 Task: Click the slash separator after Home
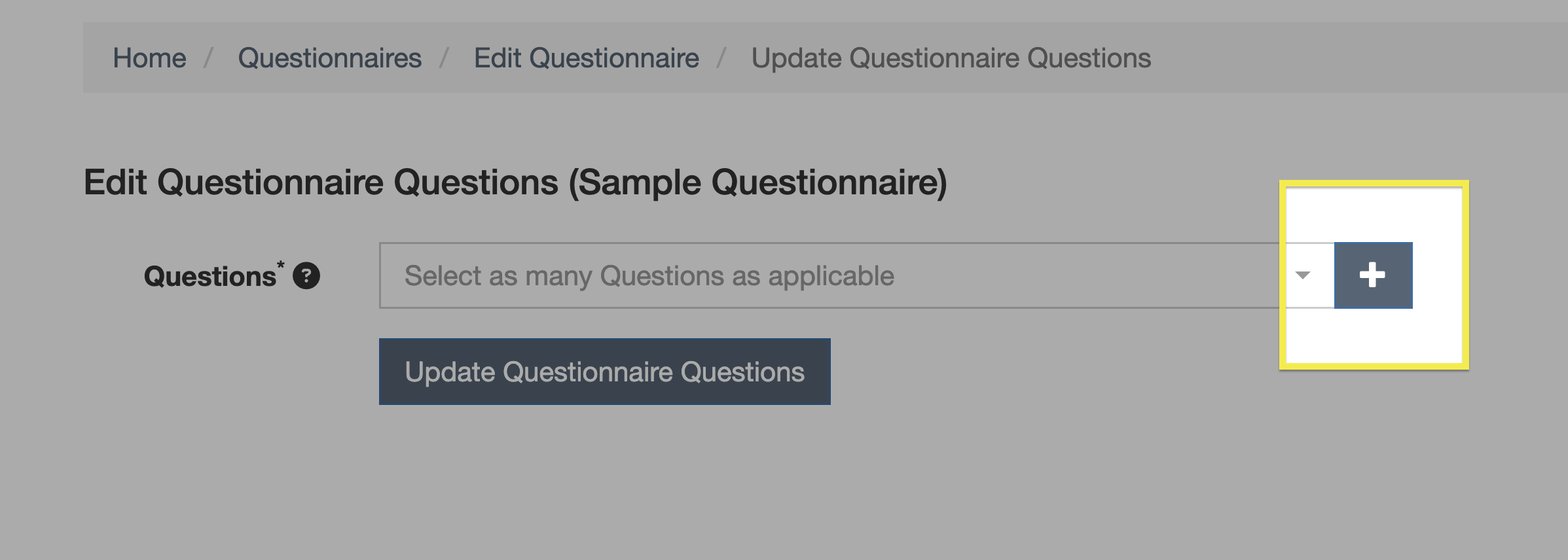tap(208, 58)
